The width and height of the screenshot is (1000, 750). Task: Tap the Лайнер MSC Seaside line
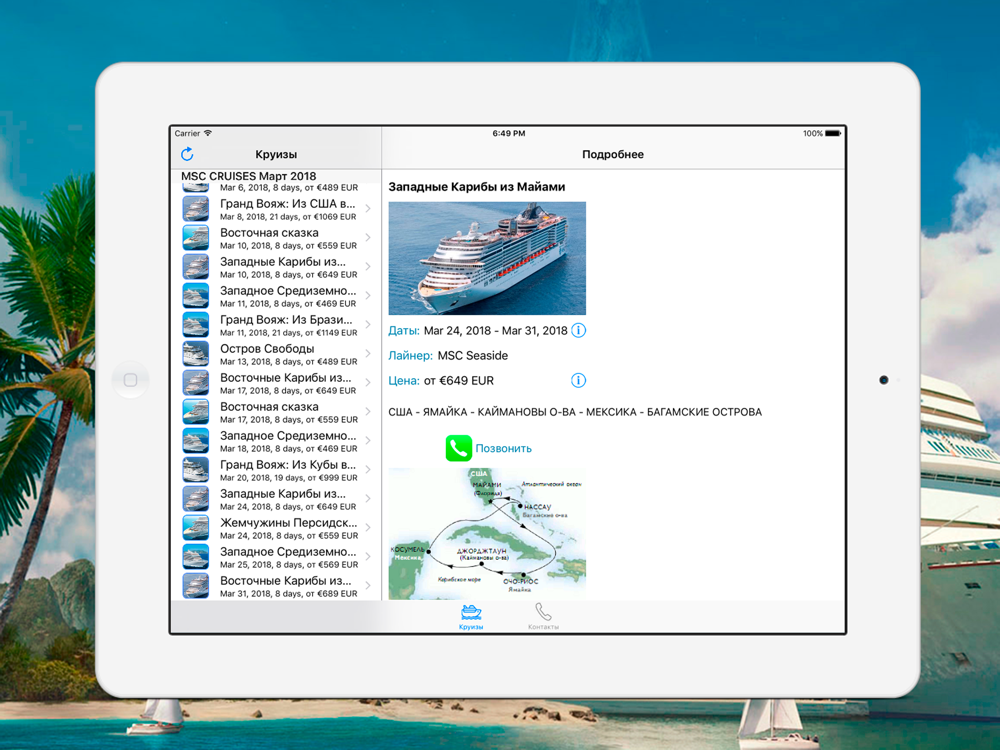448,355
